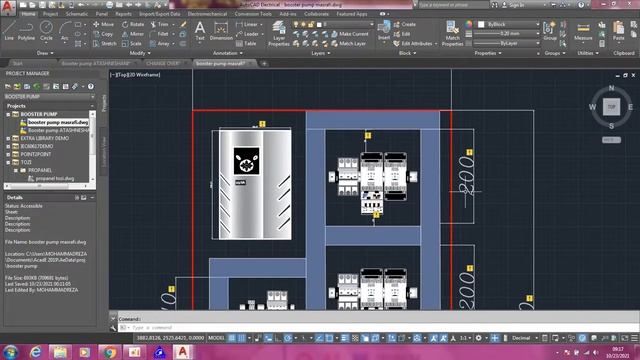Click the Leader annotation tool

(x=247, y=34)
